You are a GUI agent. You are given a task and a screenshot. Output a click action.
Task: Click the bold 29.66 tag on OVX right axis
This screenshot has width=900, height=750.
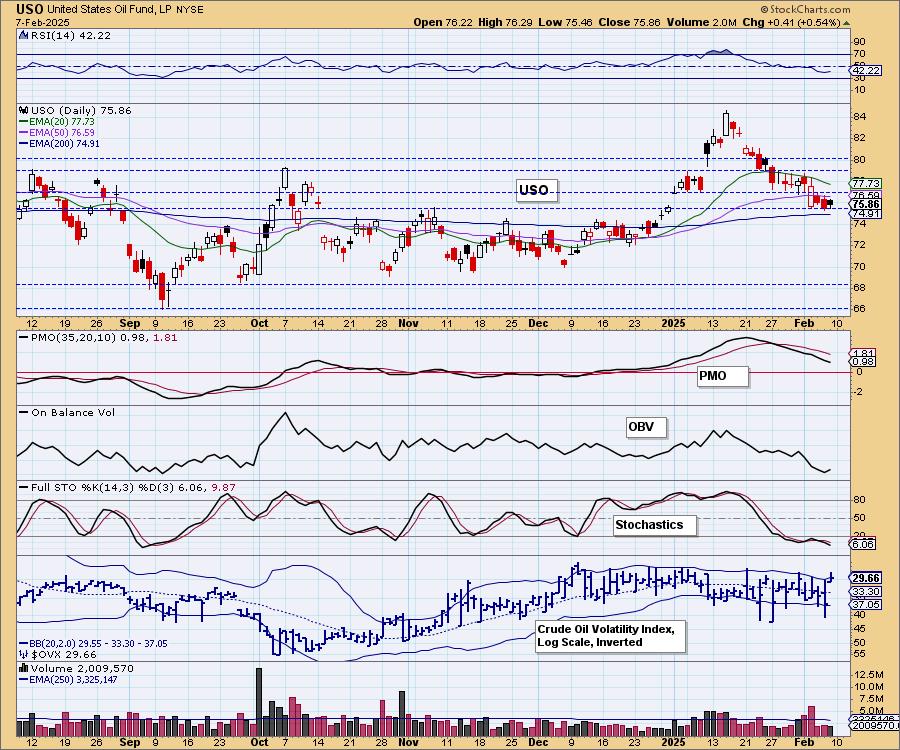coord(866,578)
